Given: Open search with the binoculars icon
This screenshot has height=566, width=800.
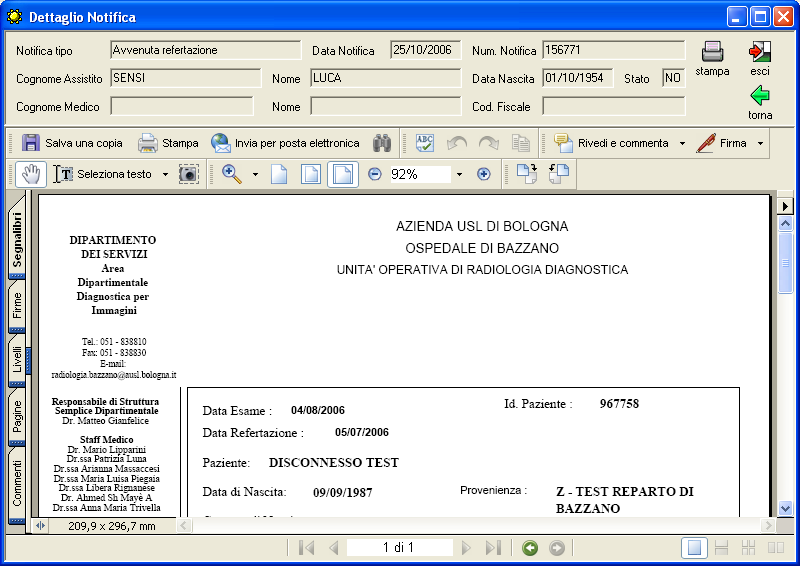Looking at the screenshot, I should coord(382,143).
